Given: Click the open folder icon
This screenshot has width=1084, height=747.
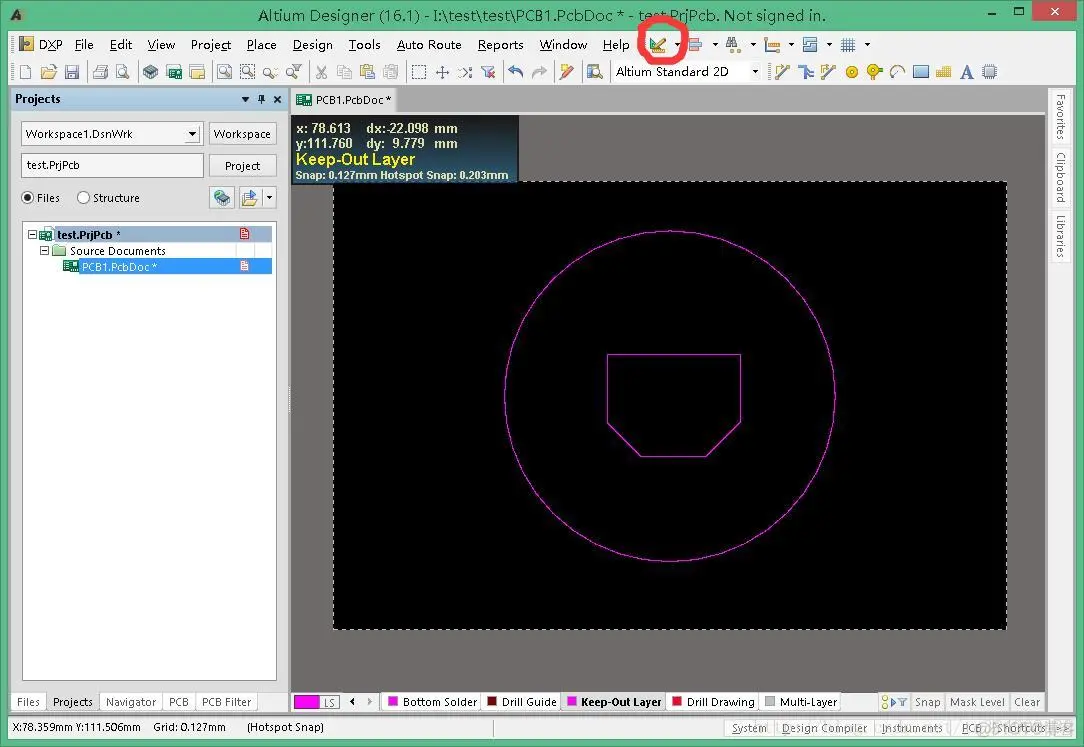Looking at the screenshot, I should (x=48, y=72).
